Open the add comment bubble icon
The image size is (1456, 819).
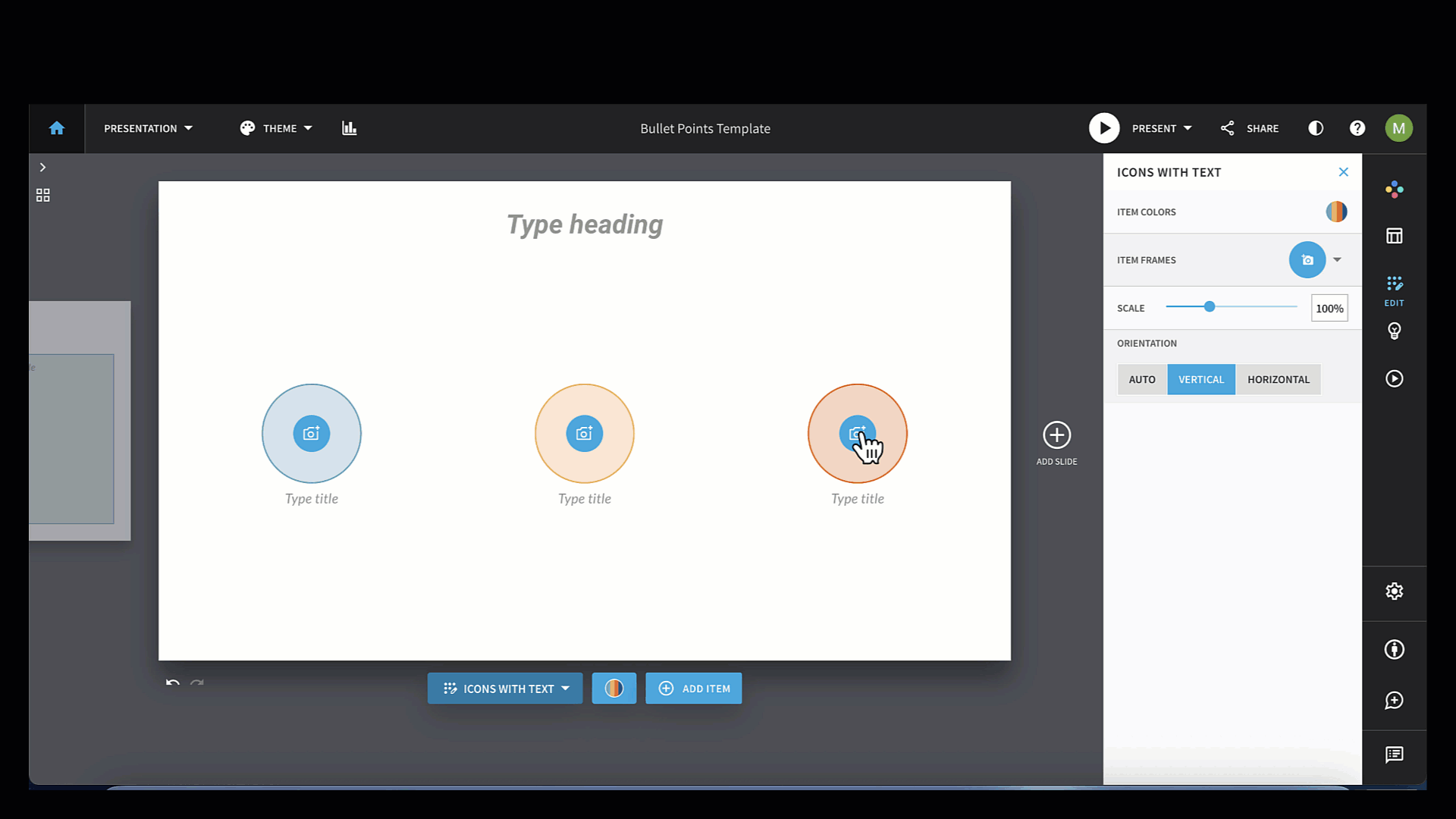tap(1394, 701)
